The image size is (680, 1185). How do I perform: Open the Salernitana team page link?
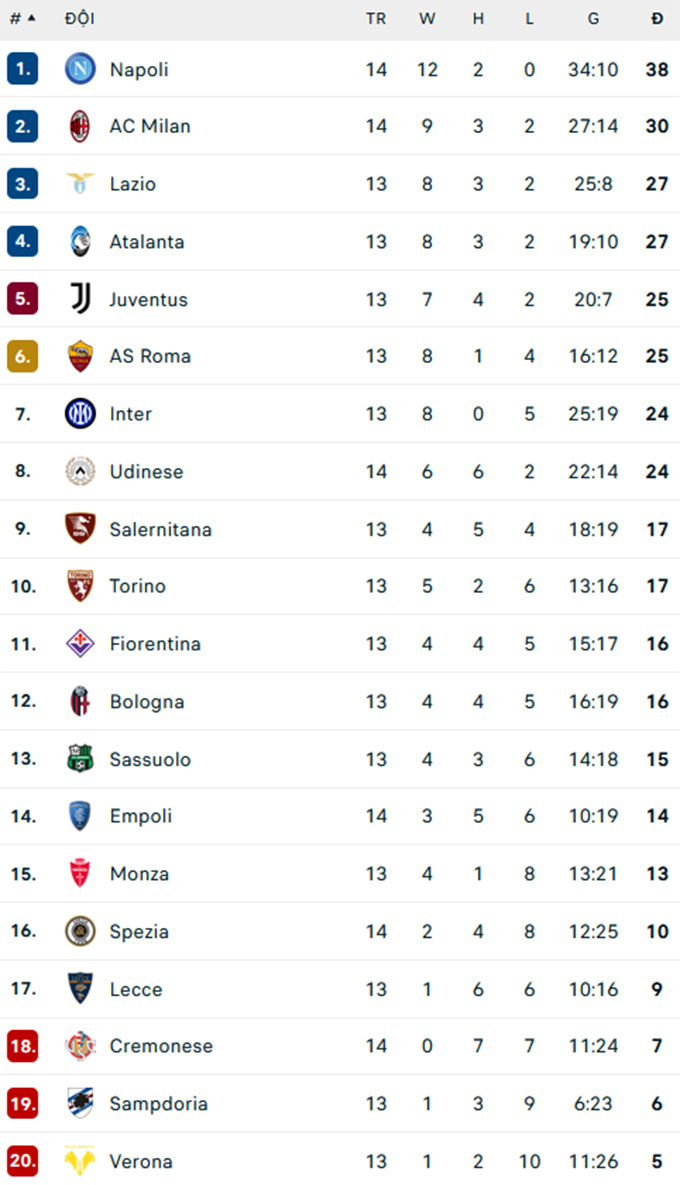pyautogui.click(x=160, y=529)
